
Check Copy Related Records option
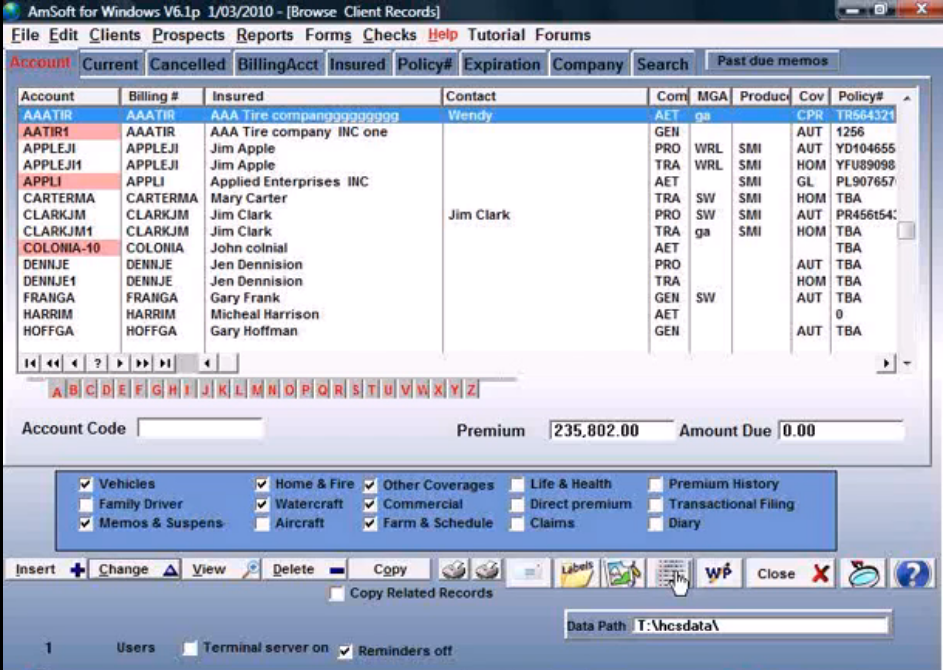[337, 594]
